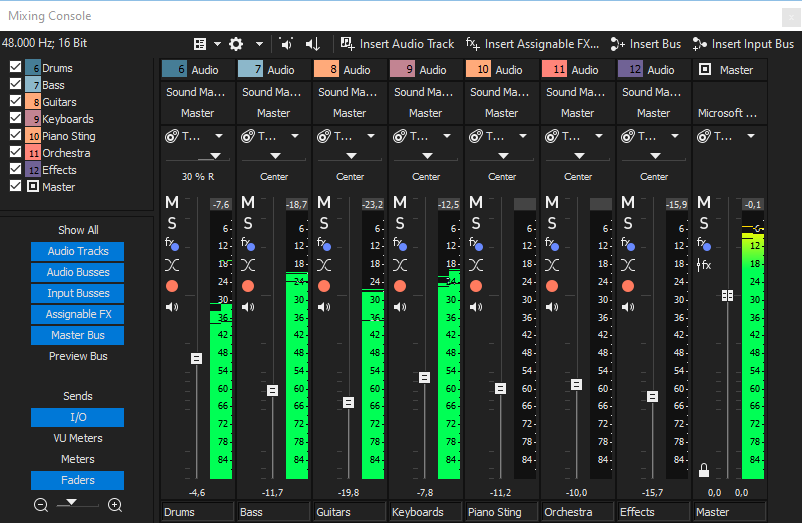Open the mixer options gear dropdown arrow
This screenshot has height=523, width=802.
pos(259,44)
